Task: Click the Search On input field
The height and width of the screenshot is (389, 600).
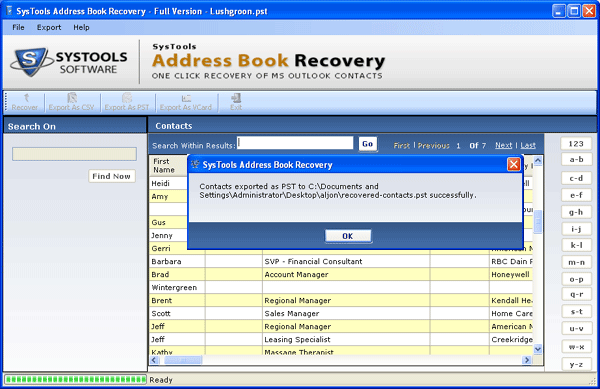Action: pyautogui.click(x=74, y=154)
